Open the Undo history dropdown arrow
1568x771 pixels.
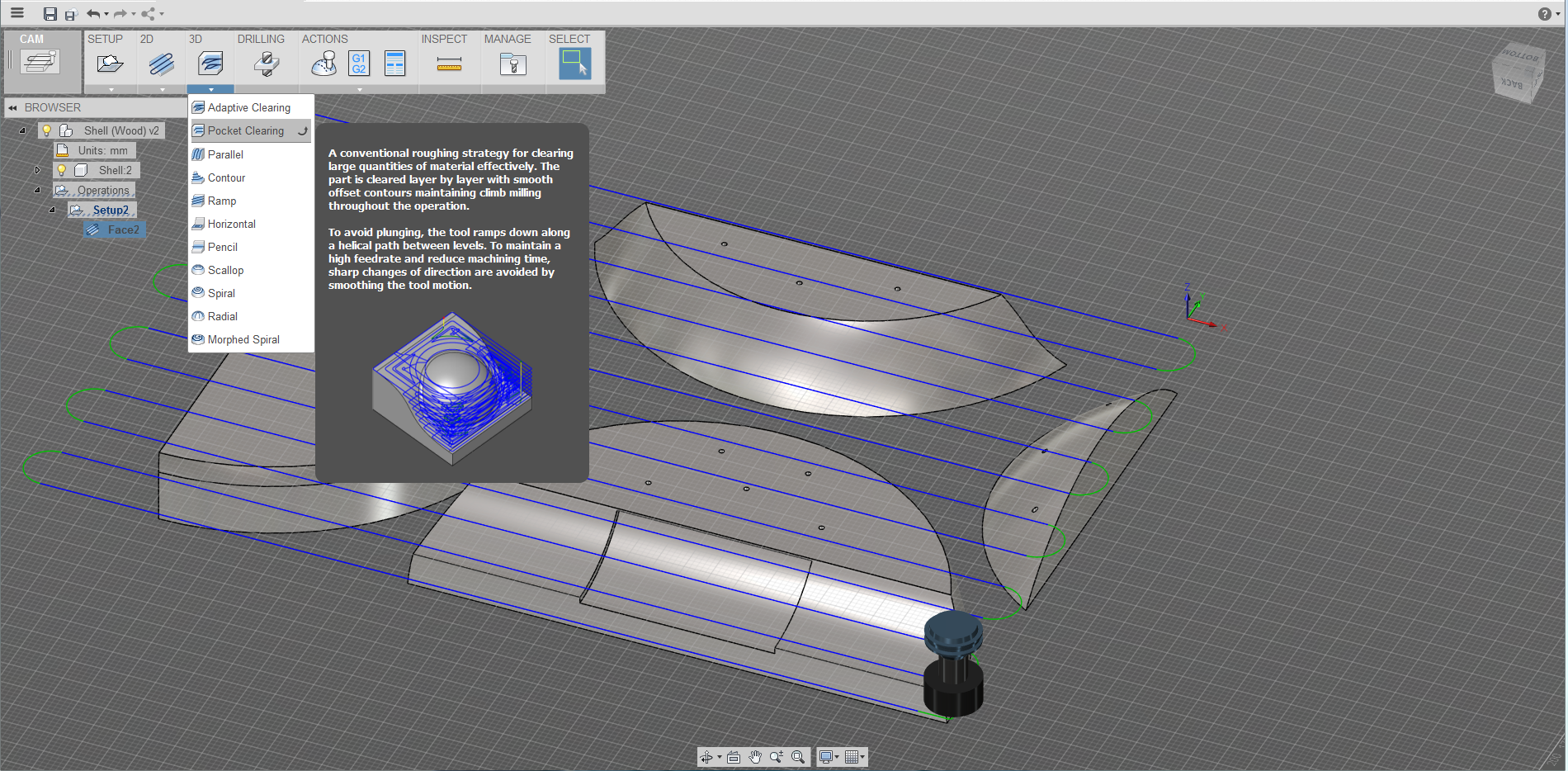click(106, 14)
